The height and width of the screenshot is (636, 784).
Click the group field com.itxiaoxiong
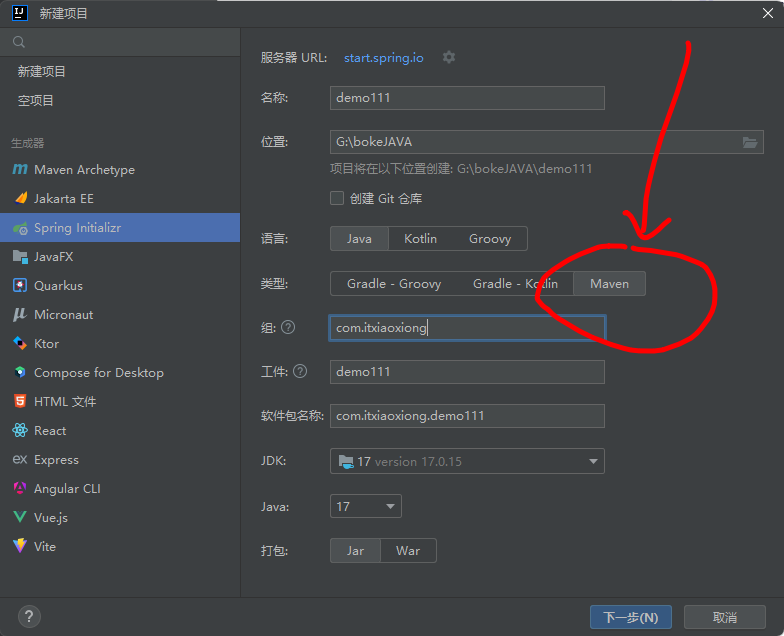[467, 328]
